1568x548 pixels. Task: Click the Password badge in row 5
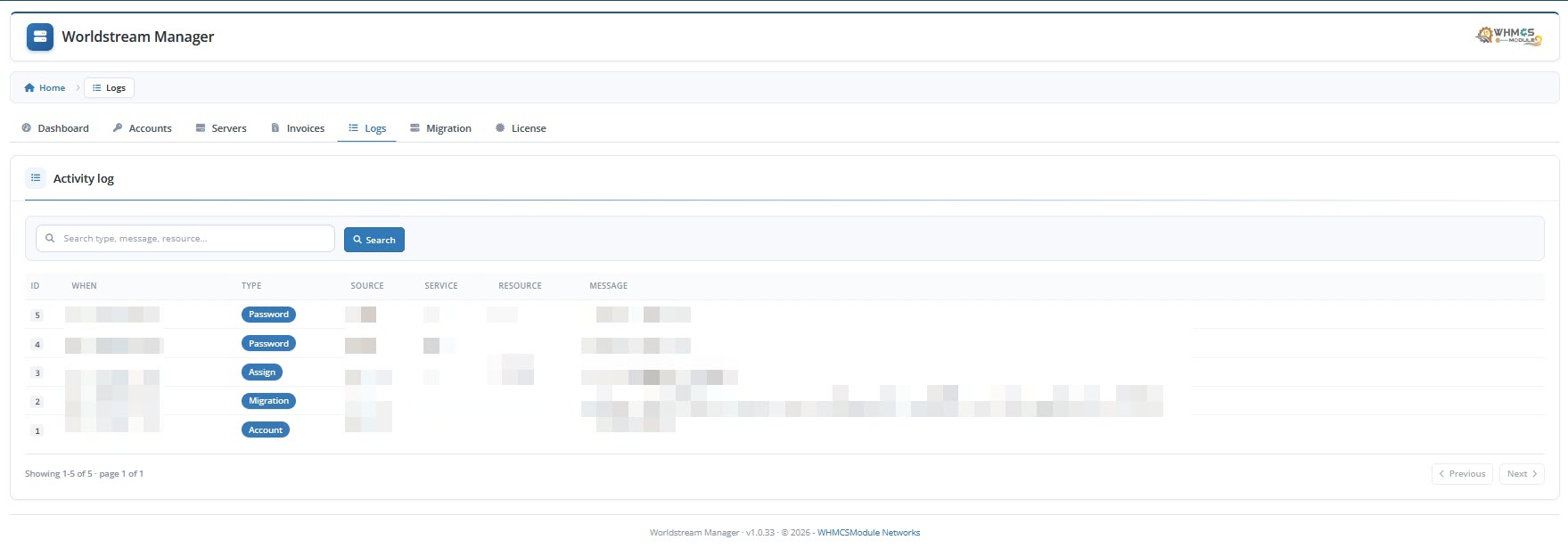click(x=269, y=315)
